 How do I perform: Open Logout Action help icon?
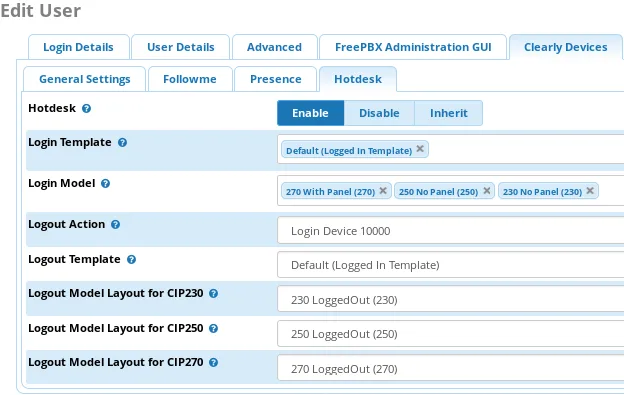(x=115, y=225)
